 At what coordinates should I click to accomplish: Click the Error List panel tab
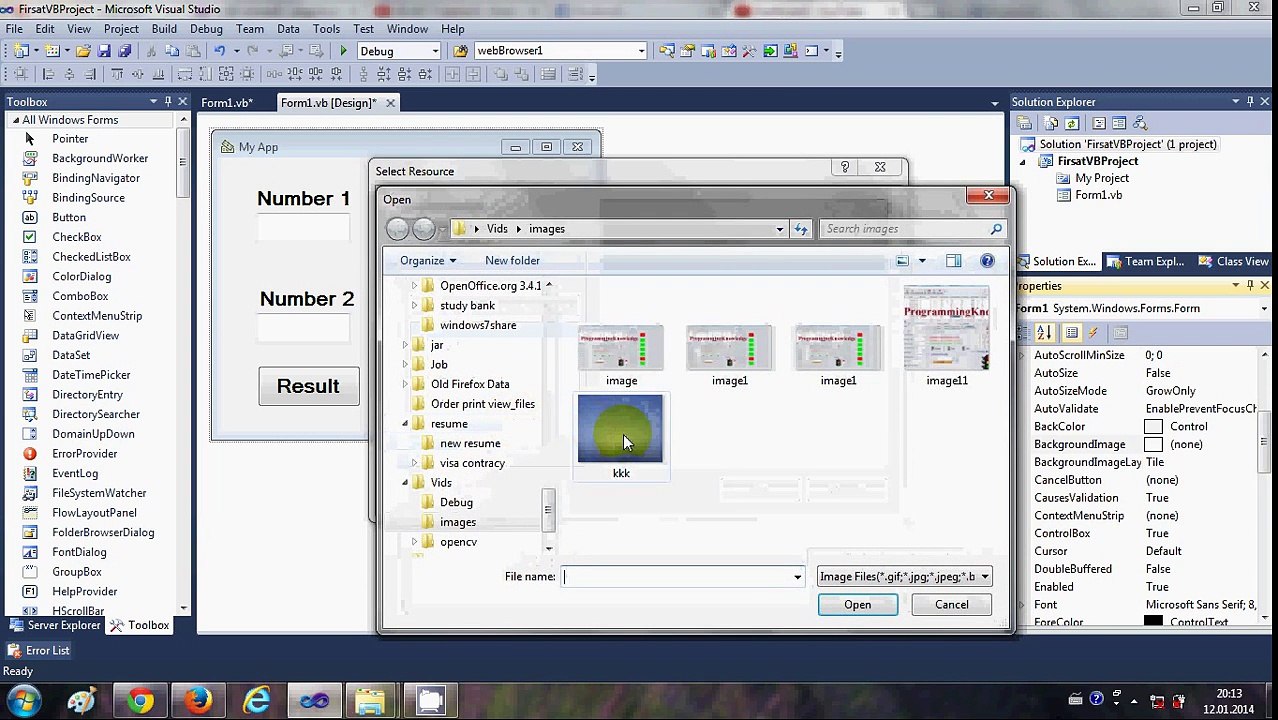(39, 651)
